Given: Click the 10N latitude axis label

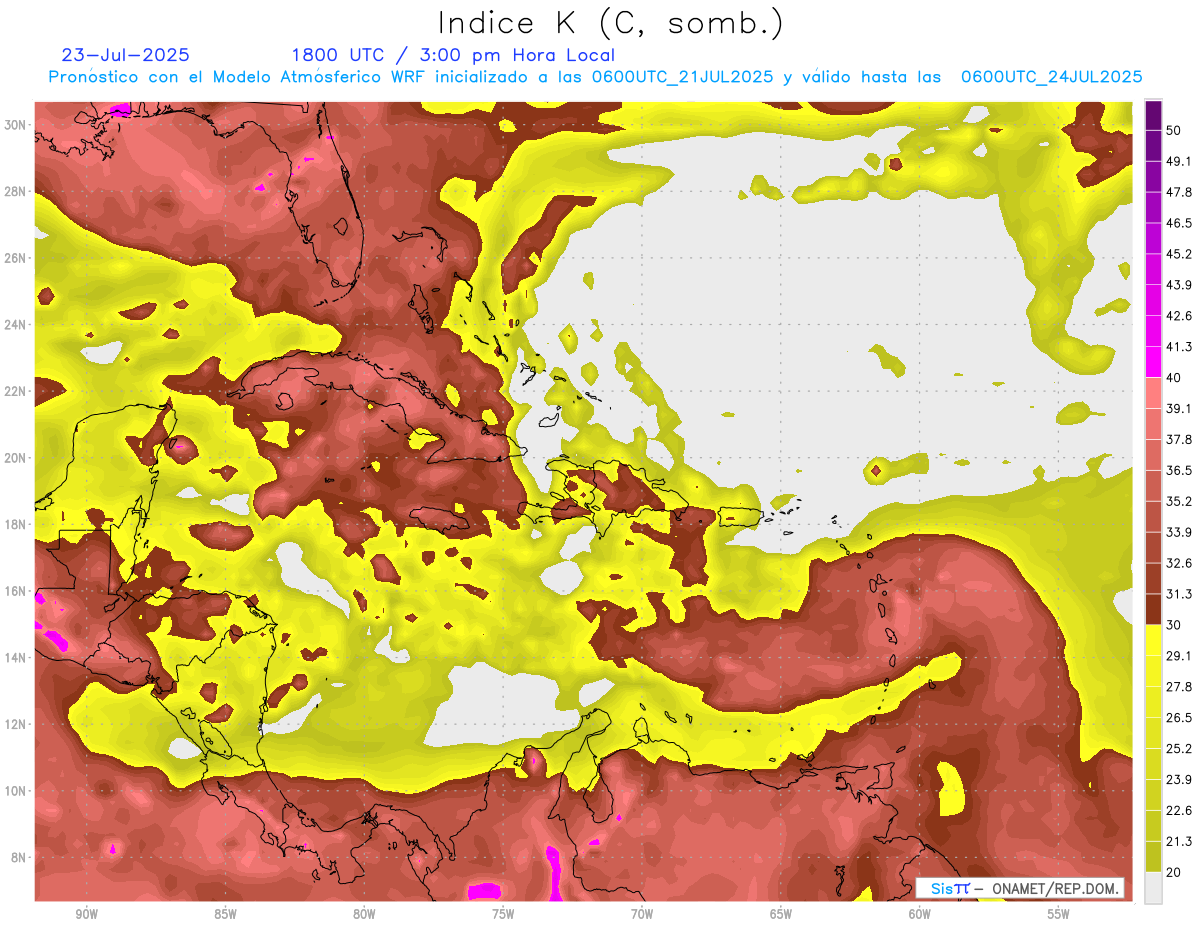Looking at the screenshot, I should (x=17, y=791).
